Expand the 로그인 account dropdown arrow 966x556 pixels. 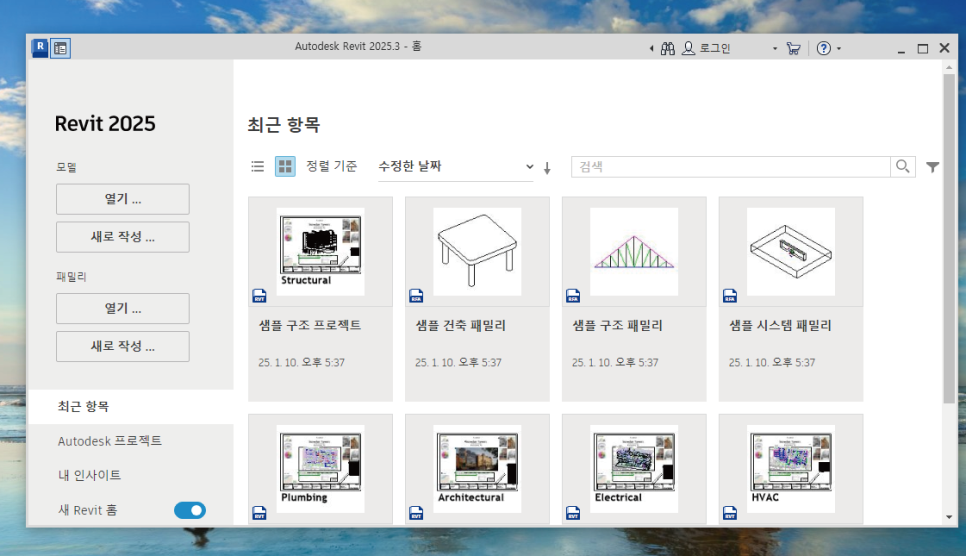[775, 49]
